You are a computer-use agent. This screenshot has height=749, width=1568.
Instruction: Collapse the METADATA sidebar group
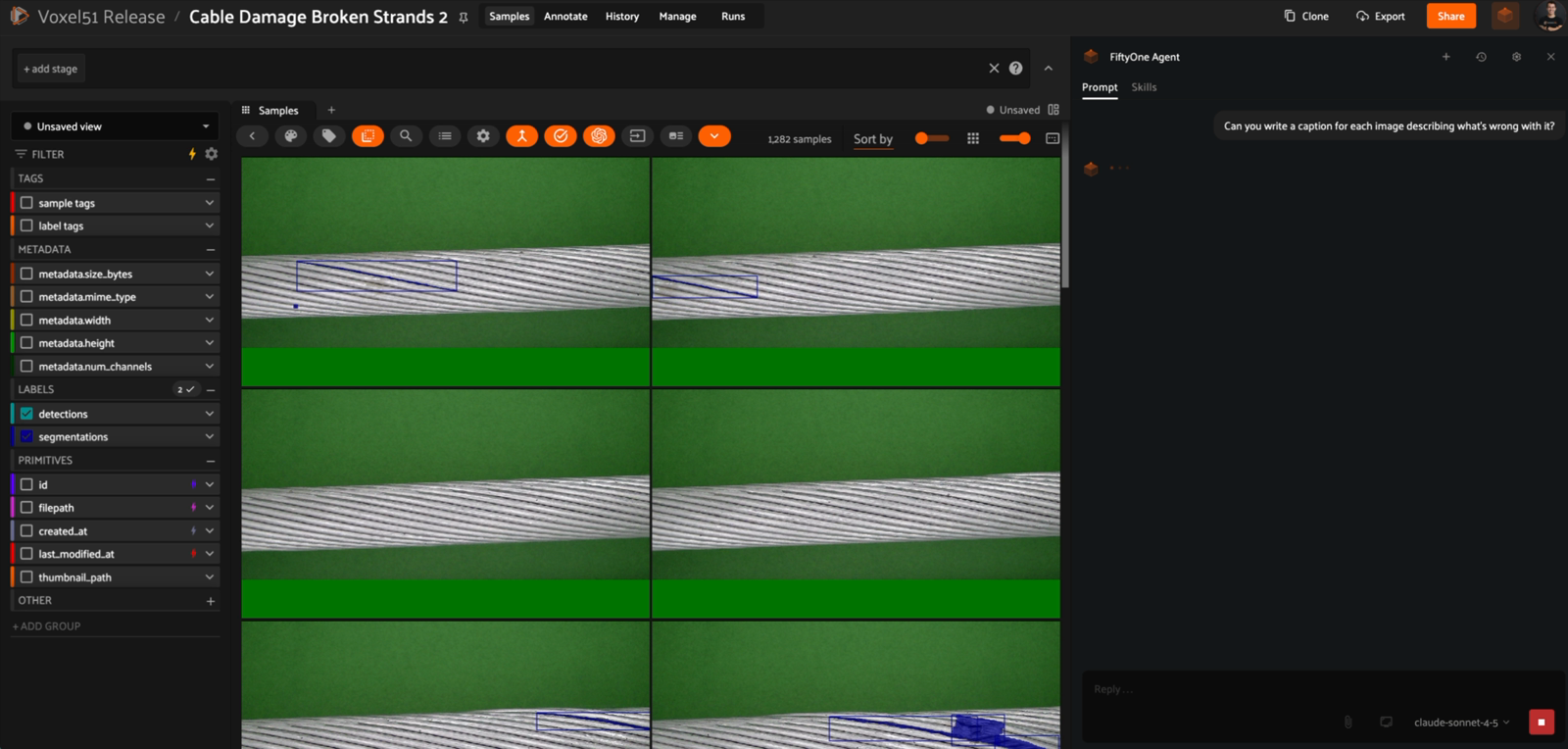(x=211, y=250)
